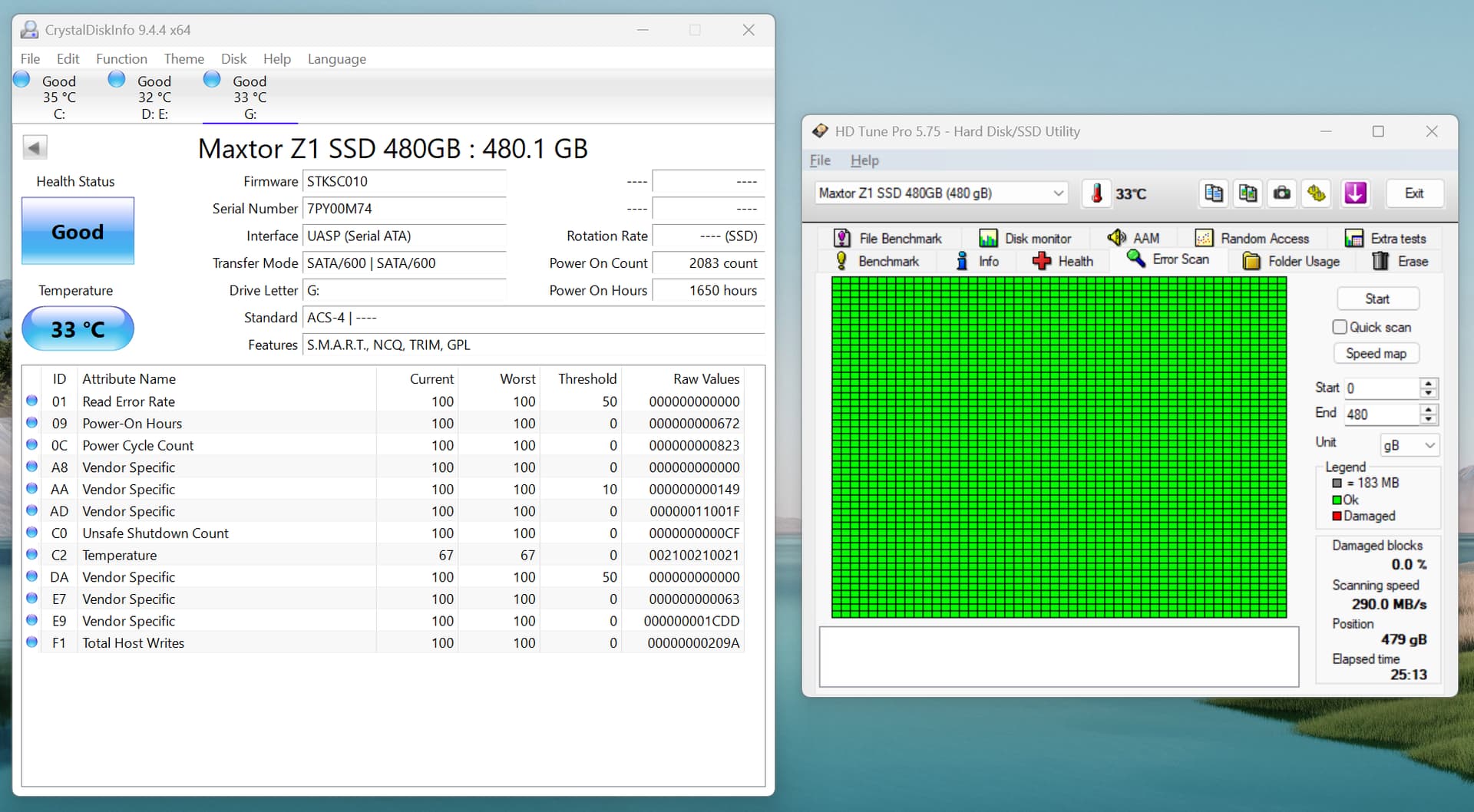Click the HD Tune Pro title icon
The height and width of the screenshot is (812, 1474).
coord(820,131)
